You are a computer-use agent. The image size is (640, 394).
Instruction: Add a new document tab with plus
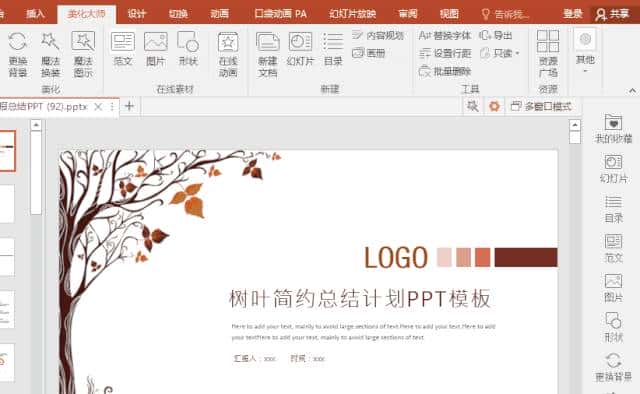(x=129, y=106)
